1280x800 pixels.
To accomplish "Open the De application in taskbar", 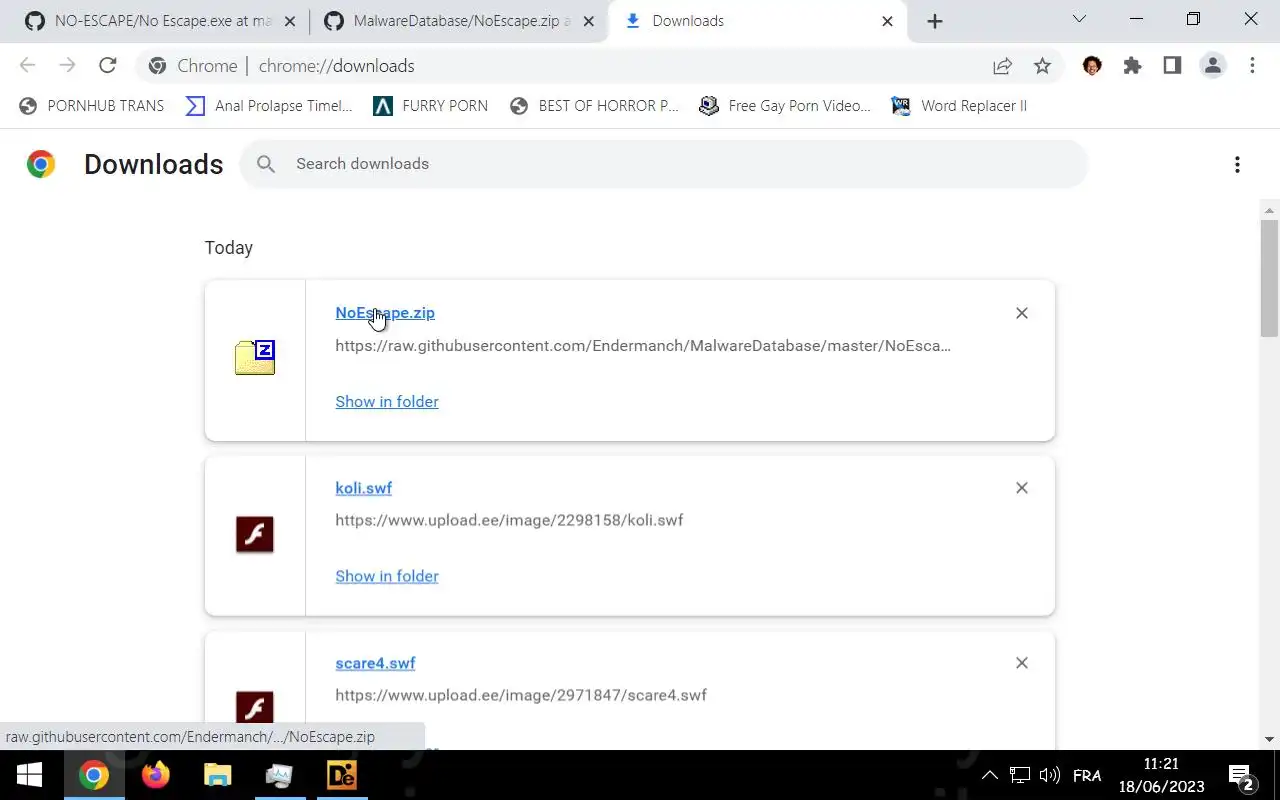I will tap(342, 775).
